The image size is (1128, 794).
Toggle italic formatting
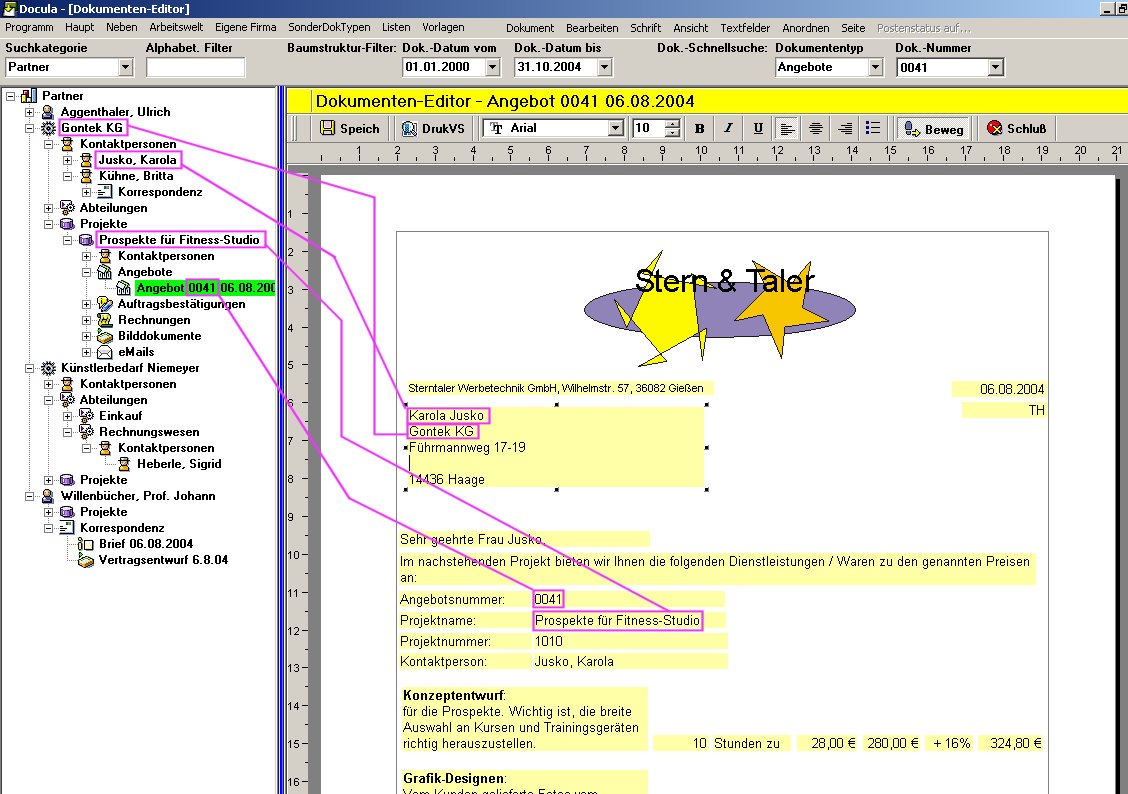coord(728,128)
